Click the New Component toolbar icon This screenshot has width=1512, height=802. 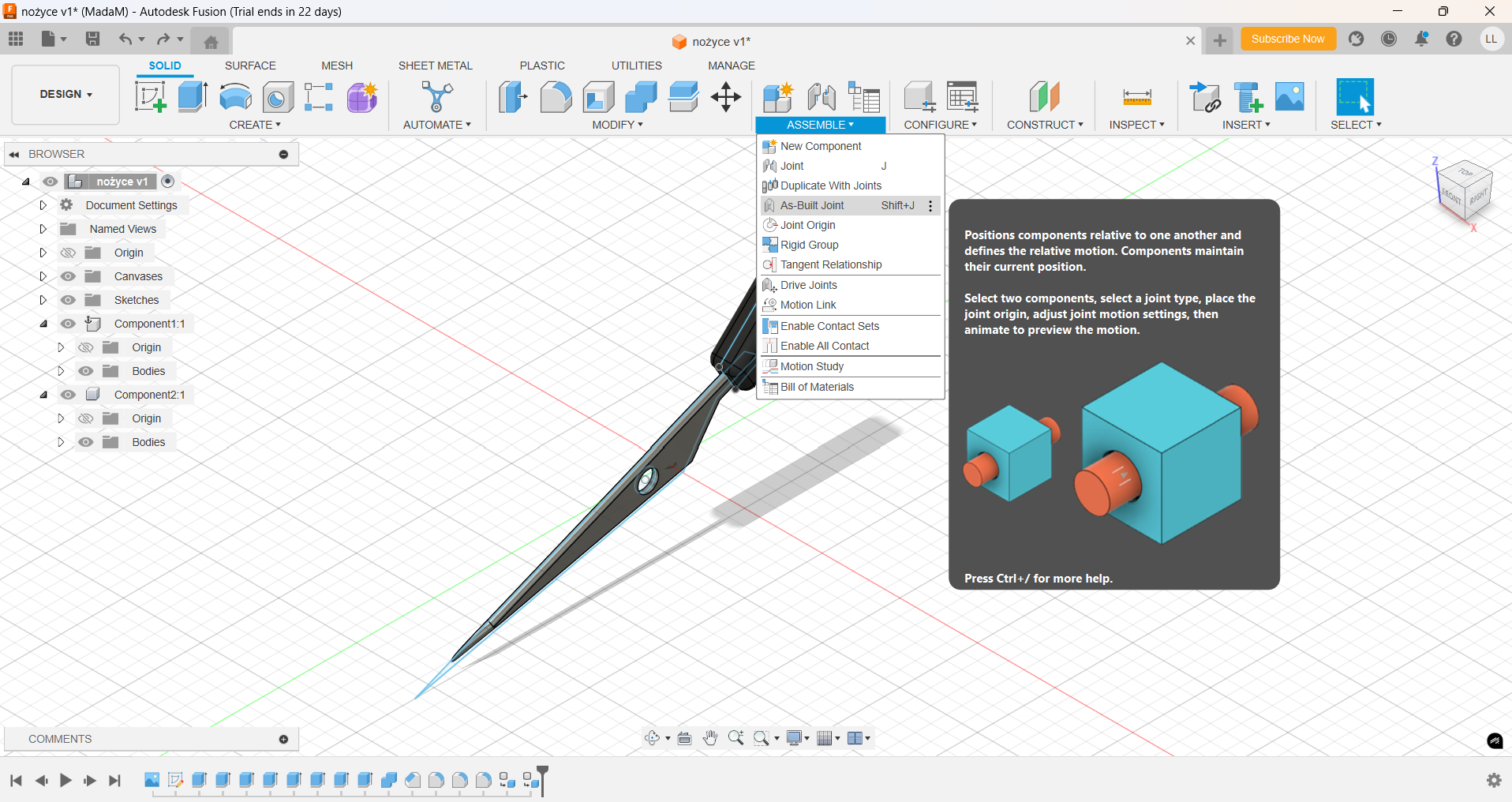(778, 97)
